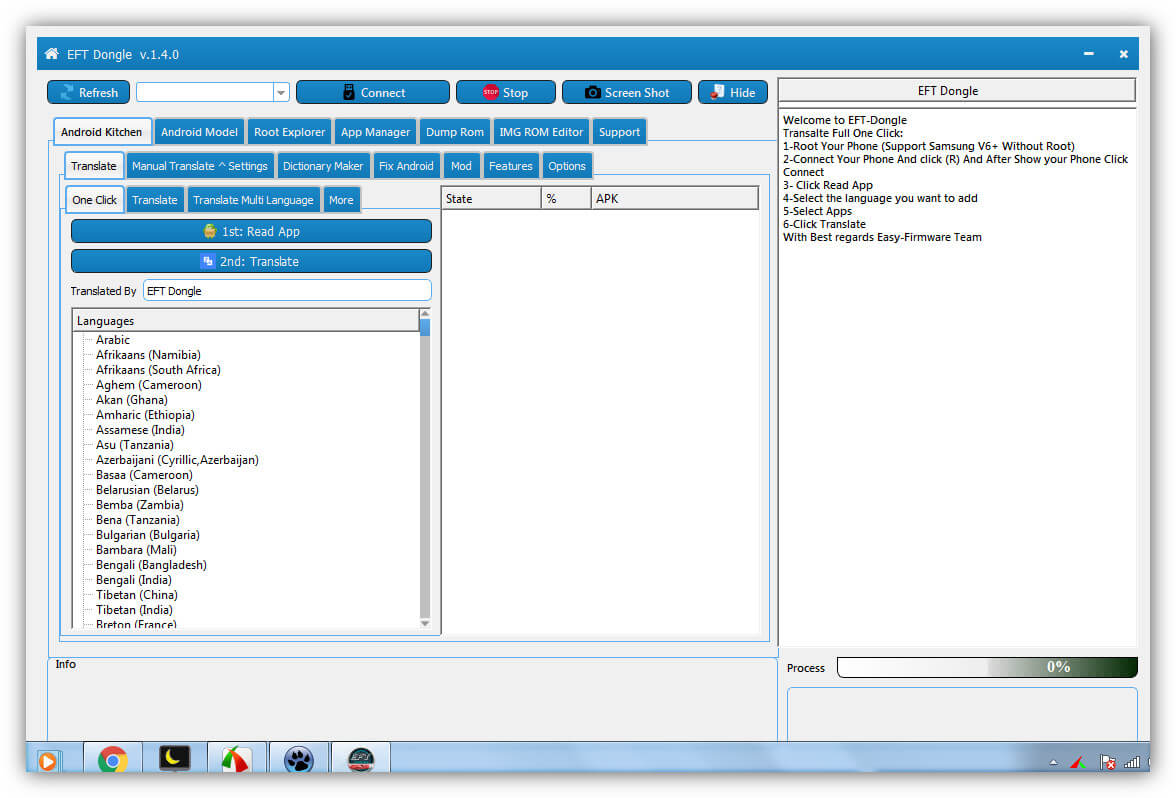
Task: Choose Aghem (Cameroon) from the list
Action: coord(148,385)
